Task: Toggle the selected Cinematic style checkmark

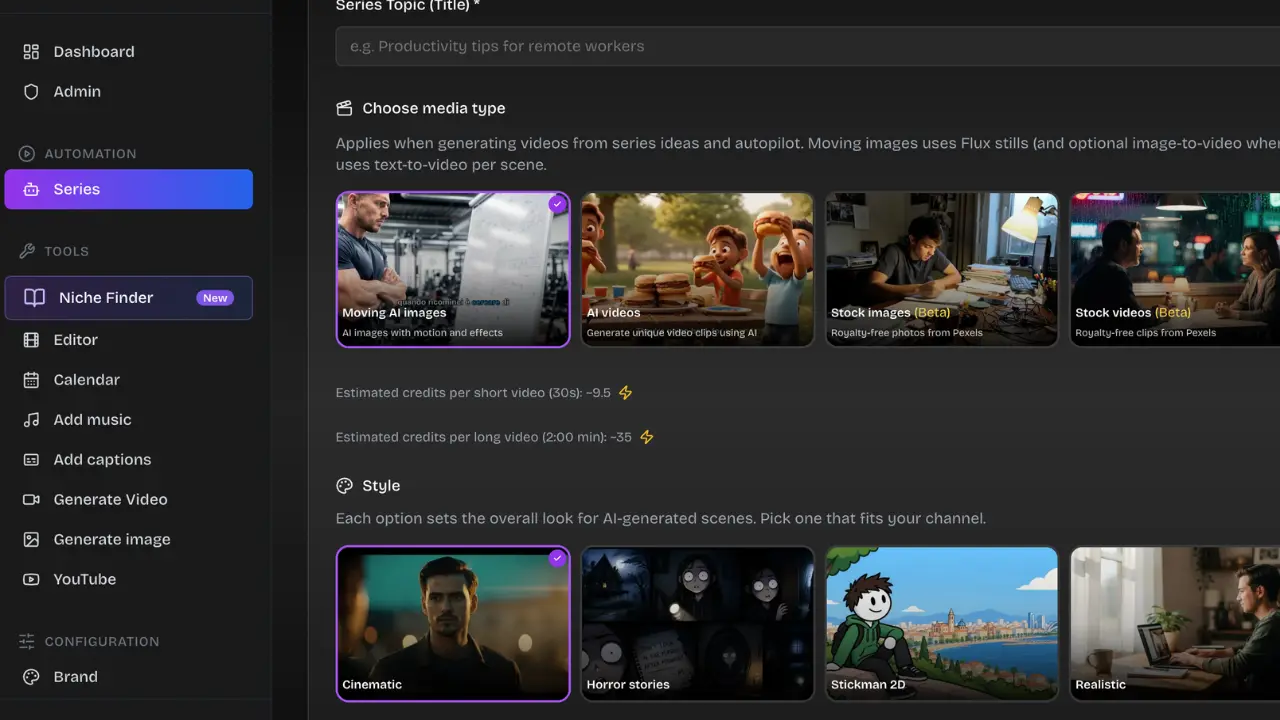Action: 558,558
